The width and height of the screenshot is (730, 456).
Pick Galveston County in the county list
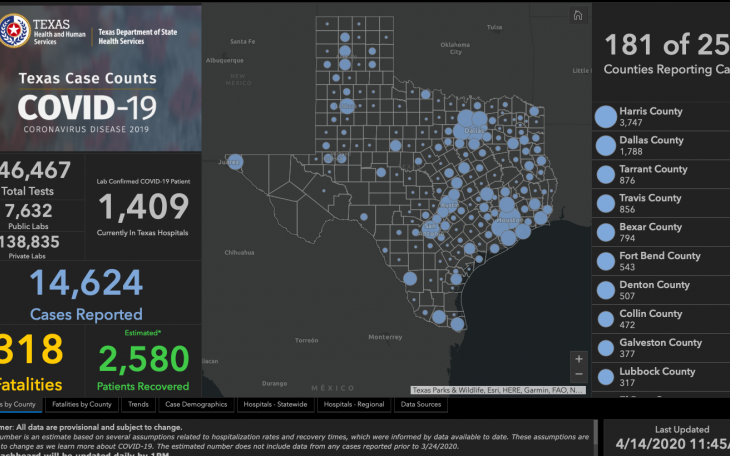(x=660, y=348)
